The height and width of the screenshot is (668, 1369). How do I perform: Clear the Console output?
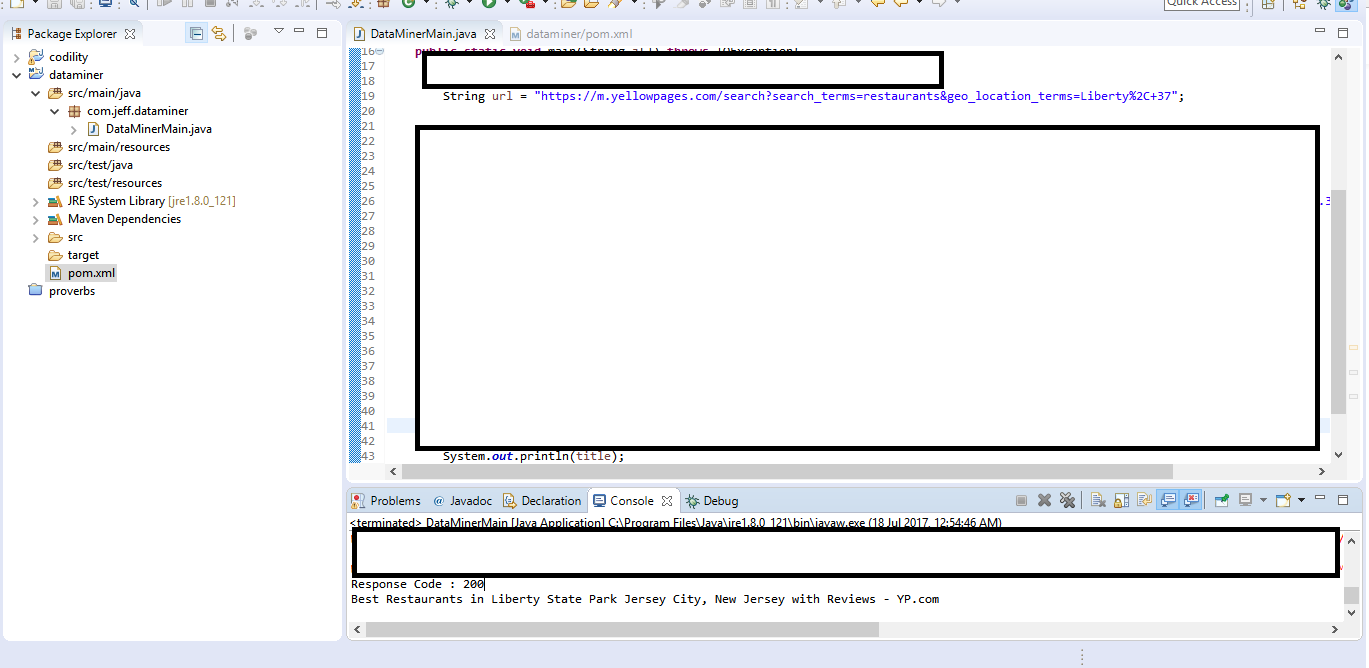coord(1098,500)
